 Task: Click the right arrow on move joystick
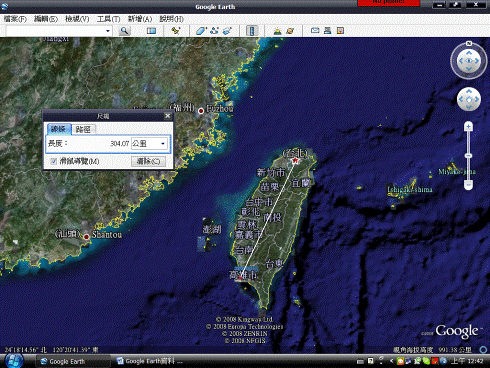(477, 99)
